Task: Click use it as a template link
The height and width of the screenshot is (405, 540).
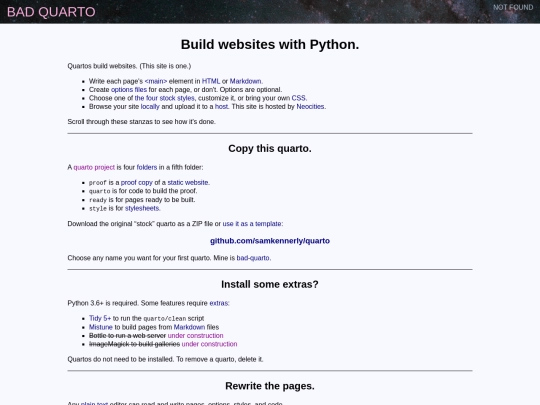Action: click(x=252, y=224)
